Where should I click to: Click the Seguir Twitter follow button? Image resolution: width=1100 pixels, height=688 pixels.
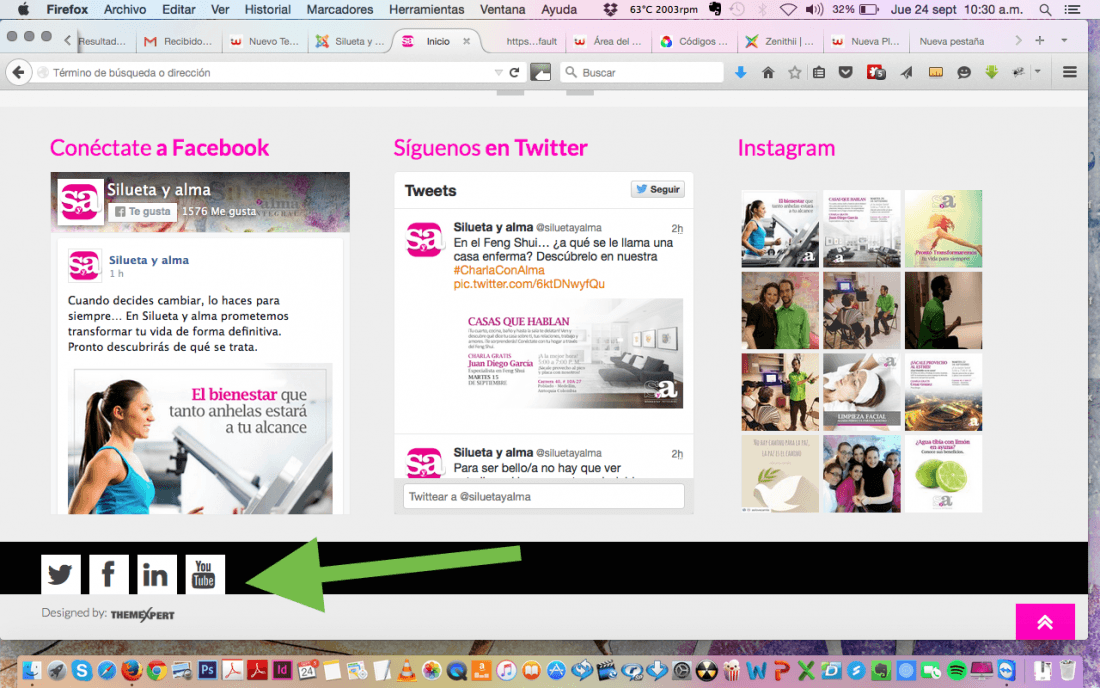pyautogui.click(x=658, y=189)
